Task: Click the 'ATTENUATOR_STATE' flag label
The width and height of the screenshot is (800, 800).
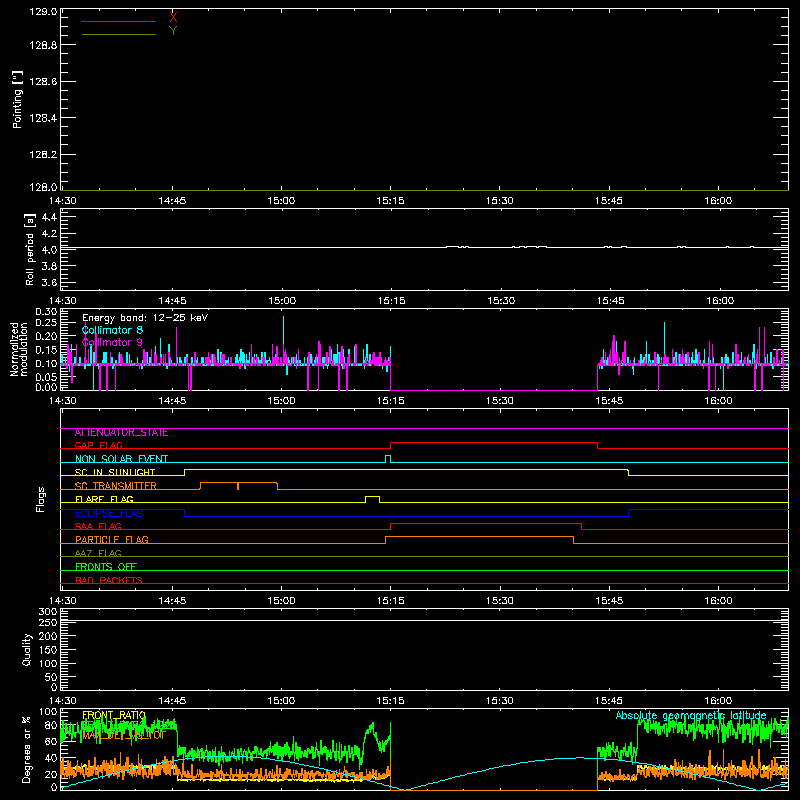Action: click(121, 433)
